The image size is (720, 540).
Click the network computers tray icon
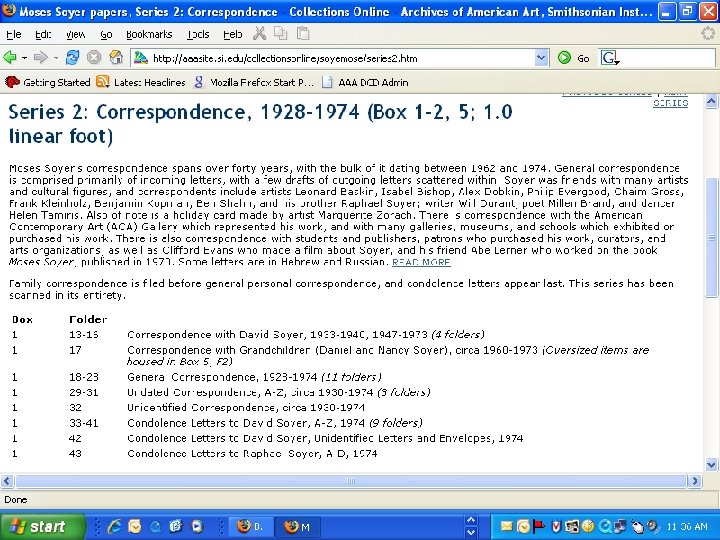click(x=619, y=526)
